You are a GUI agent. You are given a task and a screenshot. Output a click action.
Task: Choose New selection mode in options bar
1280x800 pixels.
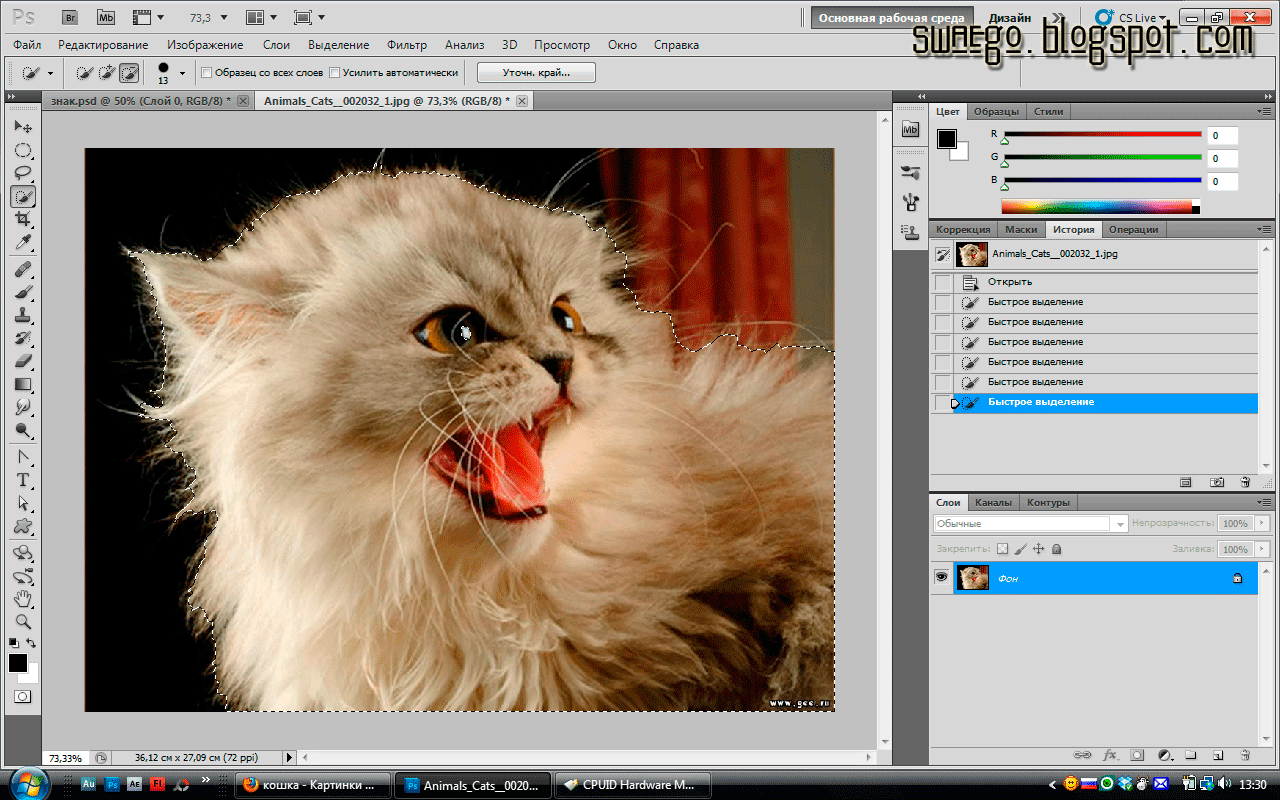click(x=85, y=73)
